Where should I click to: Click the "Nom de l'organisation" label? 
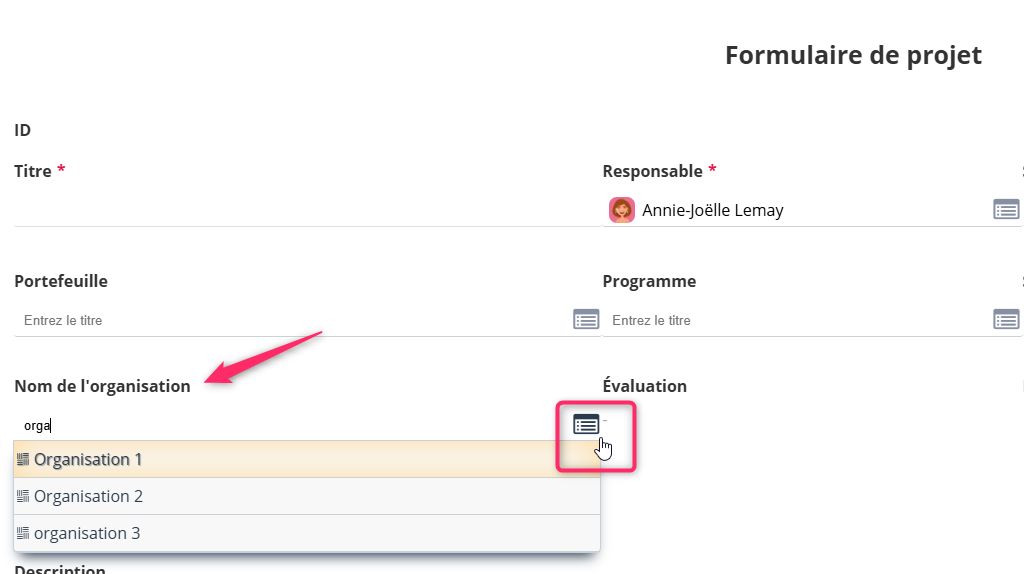102,386
